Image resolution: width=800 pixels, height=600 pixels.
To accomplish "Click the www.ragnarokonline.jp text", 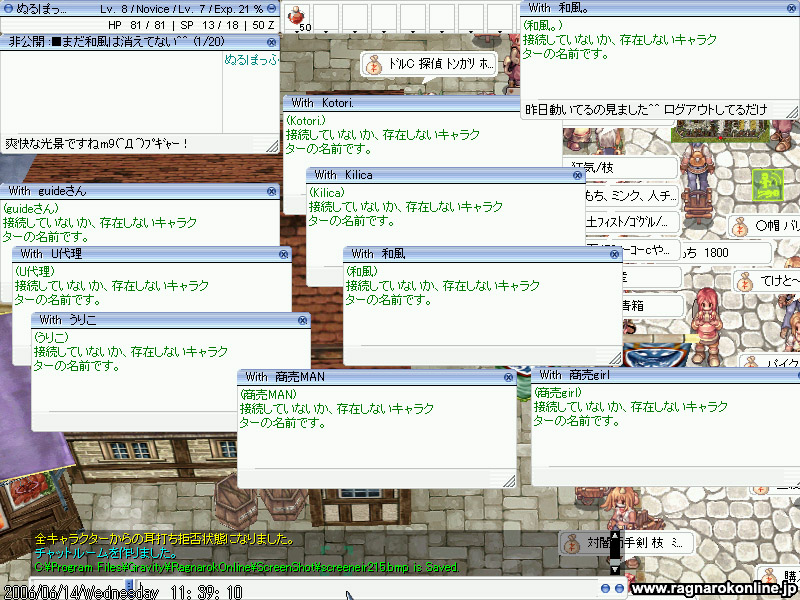I will point(714,588).
